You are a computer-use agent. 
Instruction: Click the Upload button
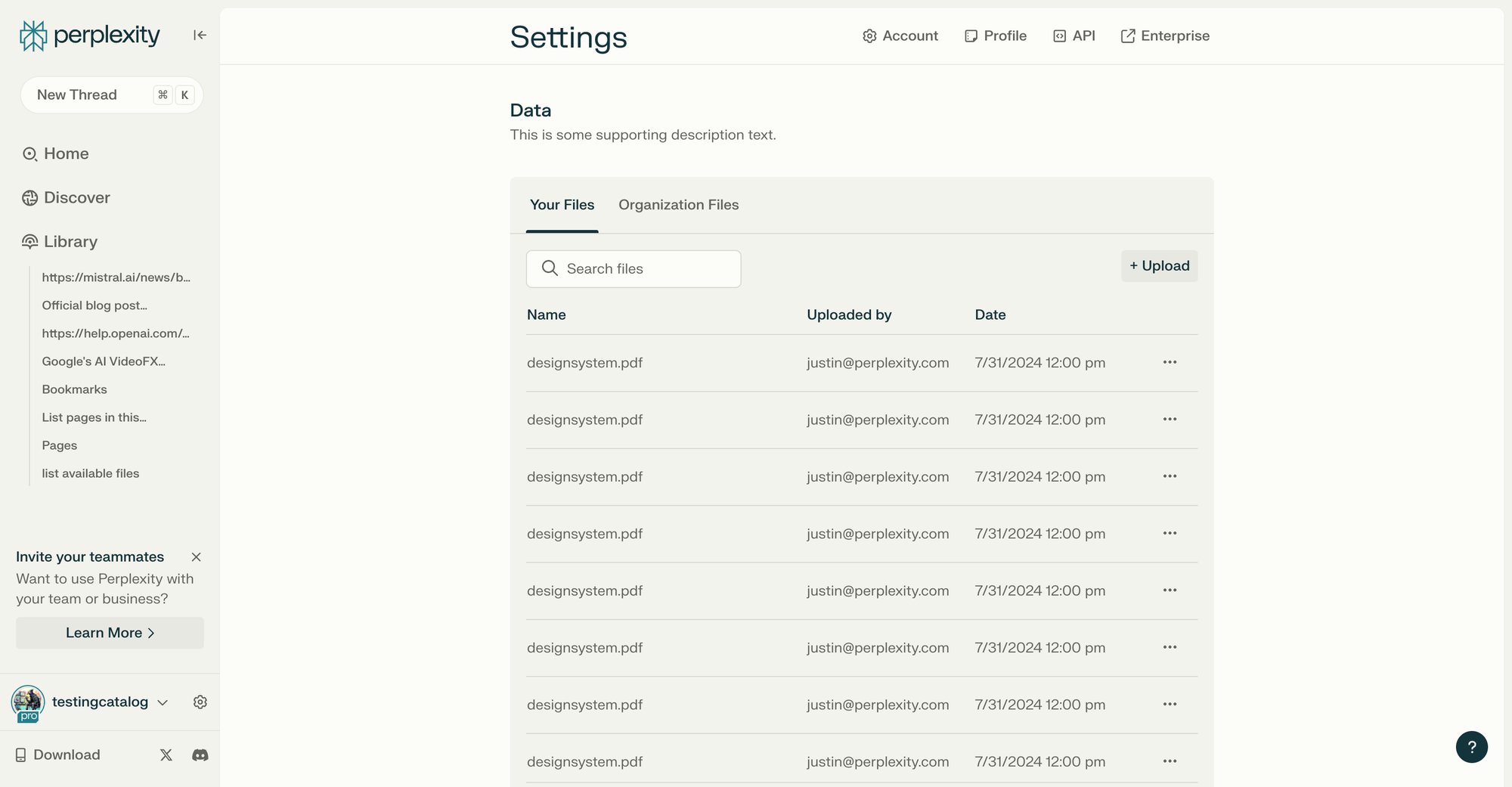1159,266
